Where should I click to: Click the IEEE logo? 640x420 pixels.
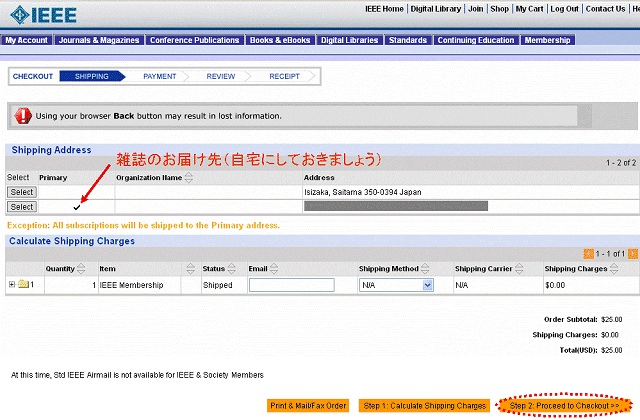[x=43, y=15]
